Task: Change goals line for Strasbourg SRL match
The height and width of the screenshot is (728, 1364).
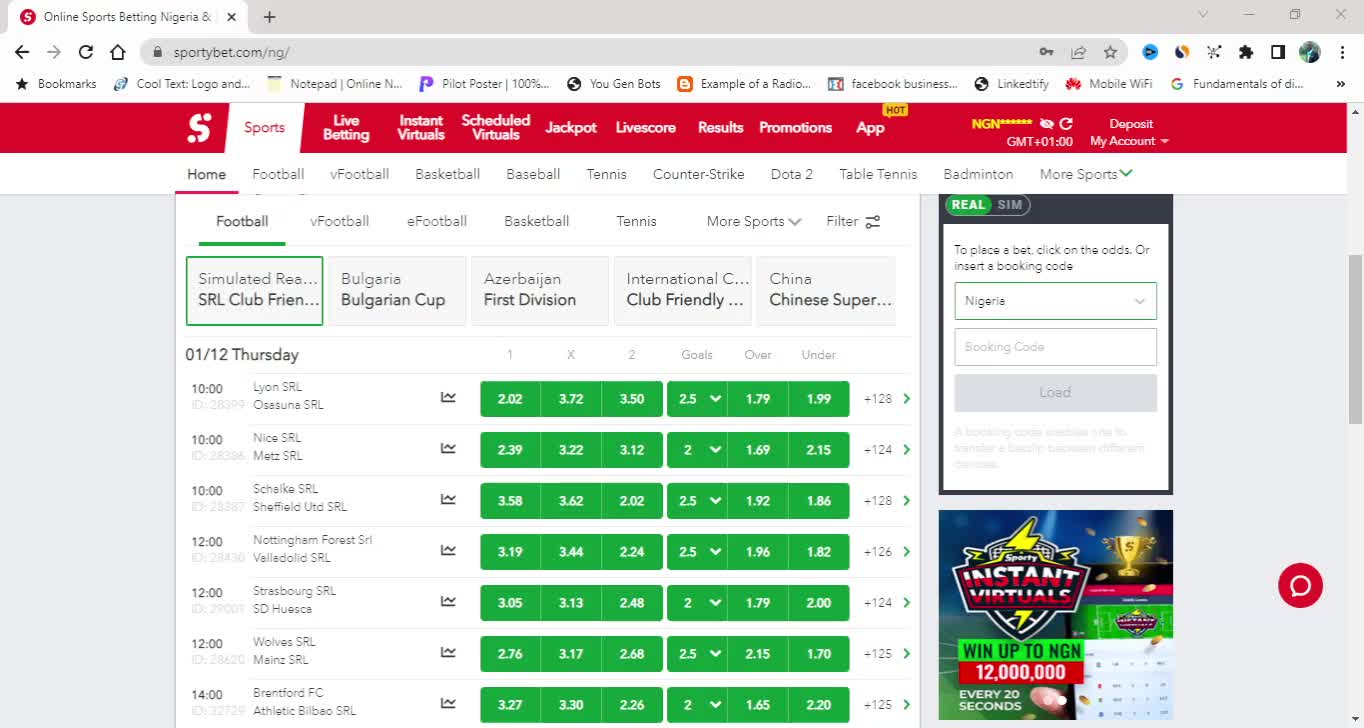Action: click(698, 602)
